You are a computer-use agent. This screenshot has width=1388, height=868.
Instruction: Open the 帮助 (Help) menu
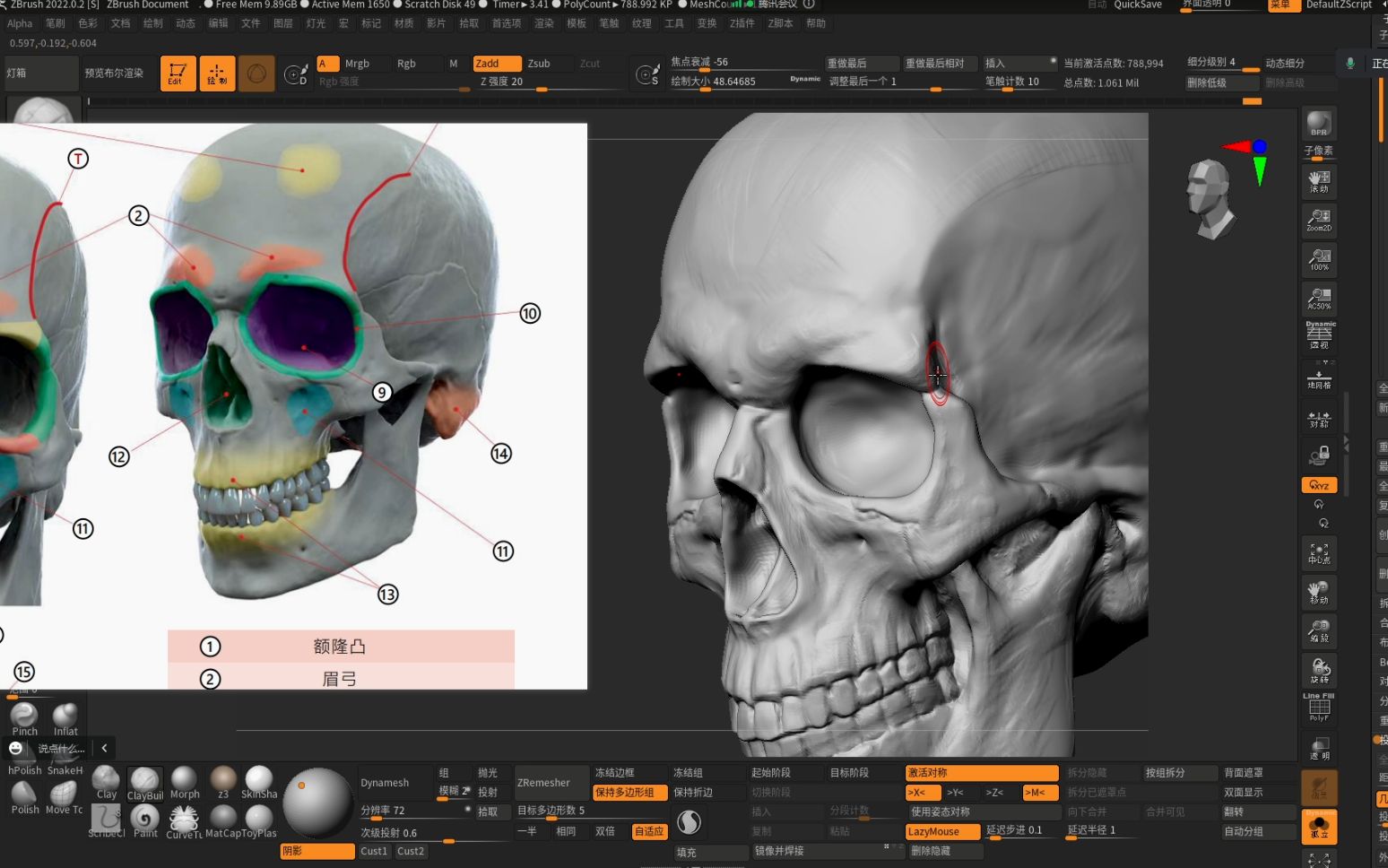[x=816, y=23]
